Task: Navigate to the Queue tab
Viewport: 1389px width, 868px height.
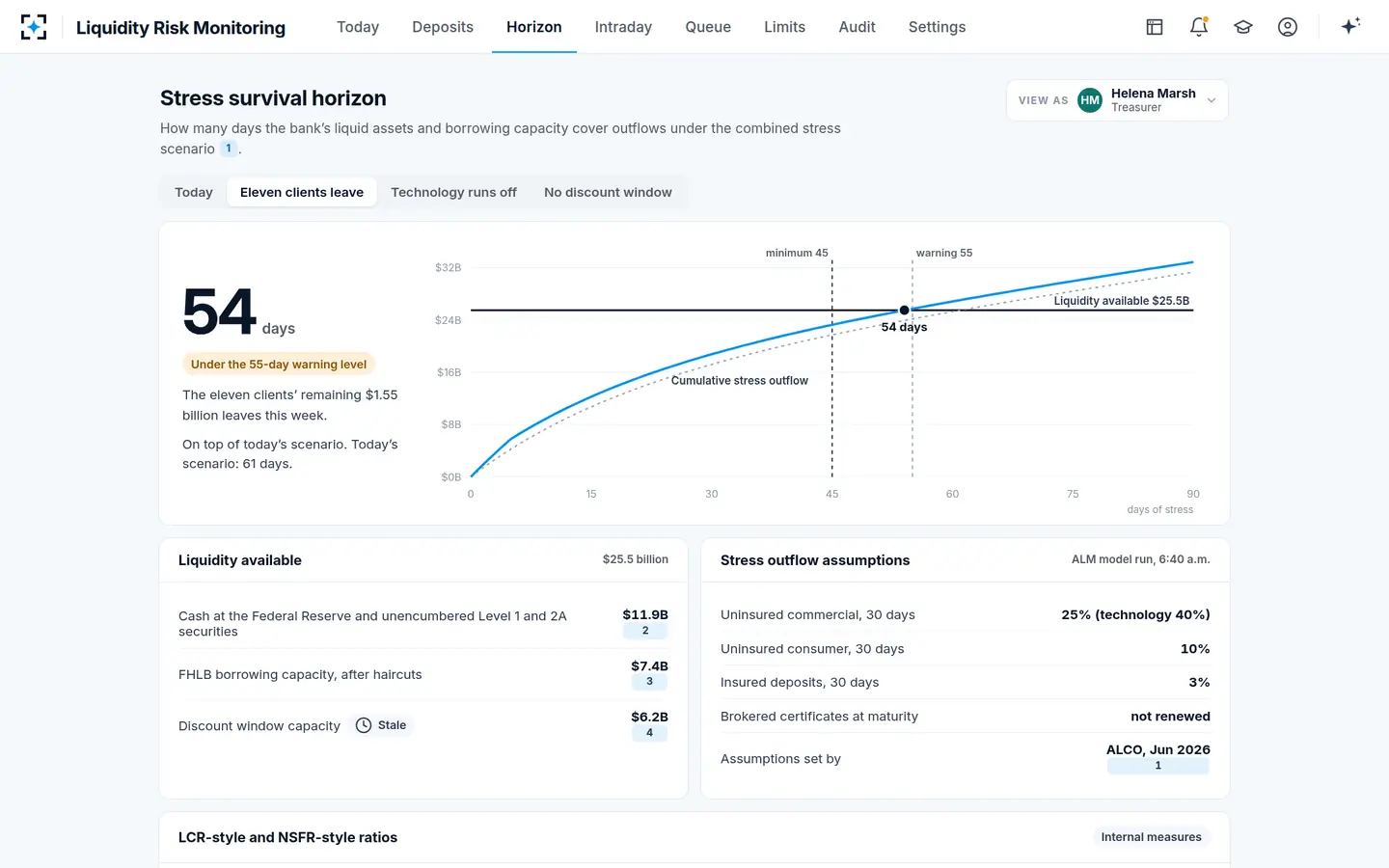Action: [x=708, y=27]
